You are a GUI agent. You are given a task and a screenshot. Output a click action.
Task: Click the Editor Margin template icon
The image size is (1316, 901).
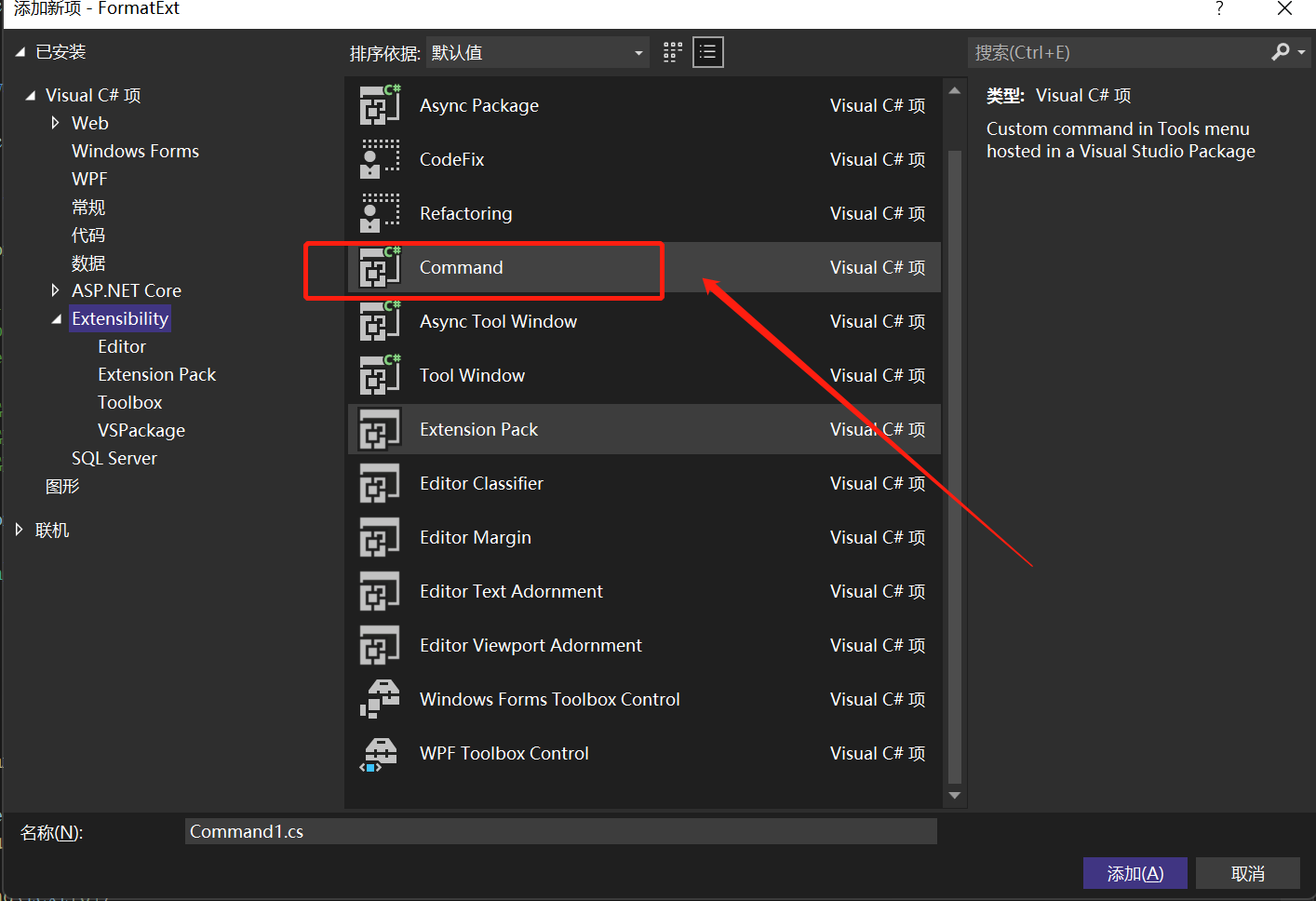380,537
